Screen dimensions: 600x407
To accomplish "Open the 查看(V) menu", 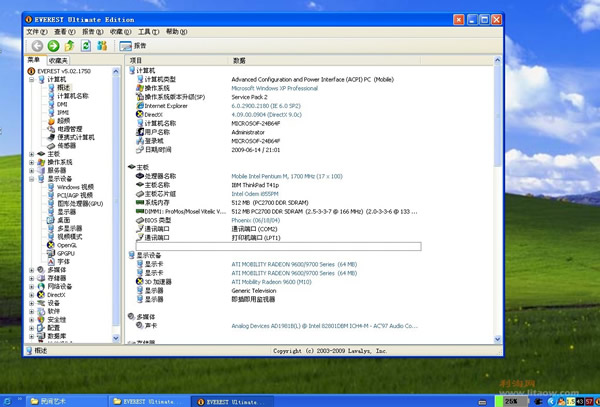I will pos(65,32).
